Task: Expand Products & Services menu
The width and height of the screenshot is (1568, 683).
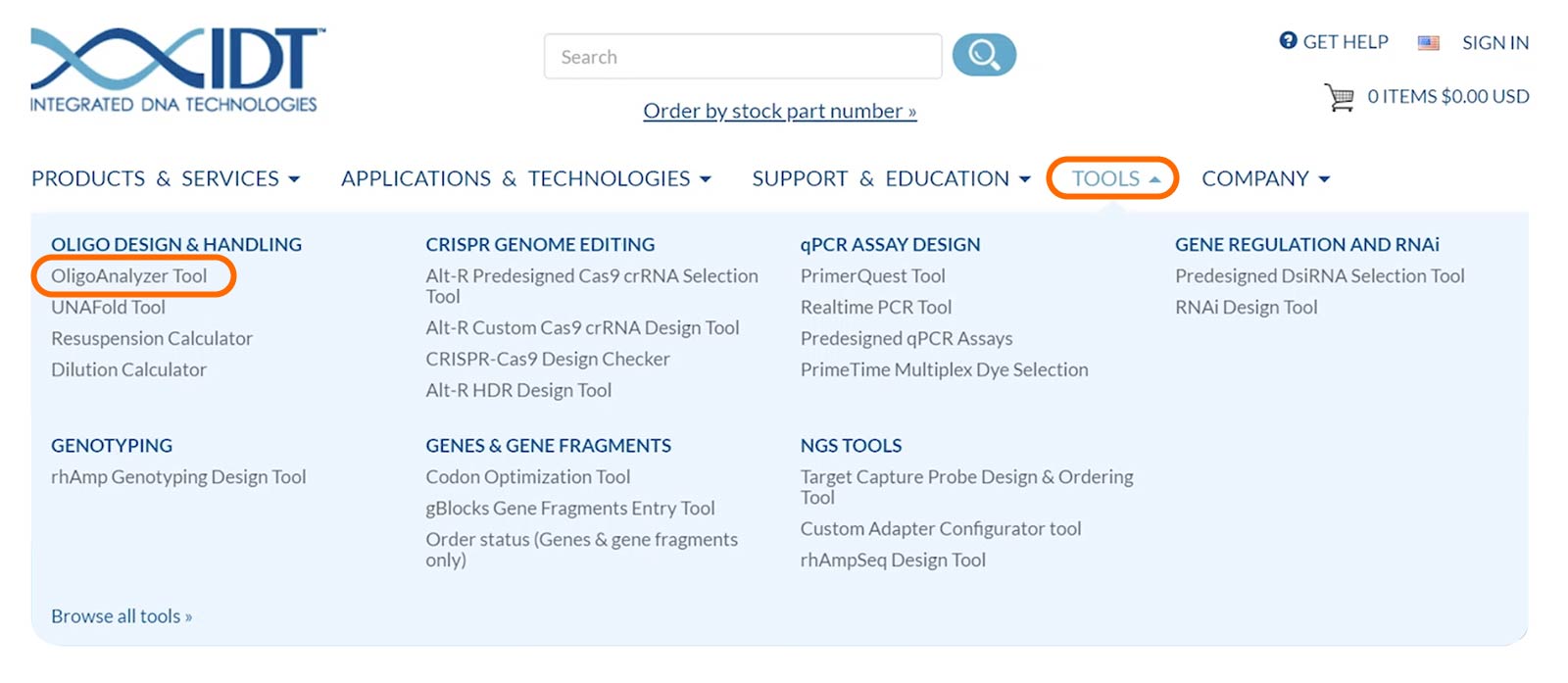Action: [x=166, y=178]
